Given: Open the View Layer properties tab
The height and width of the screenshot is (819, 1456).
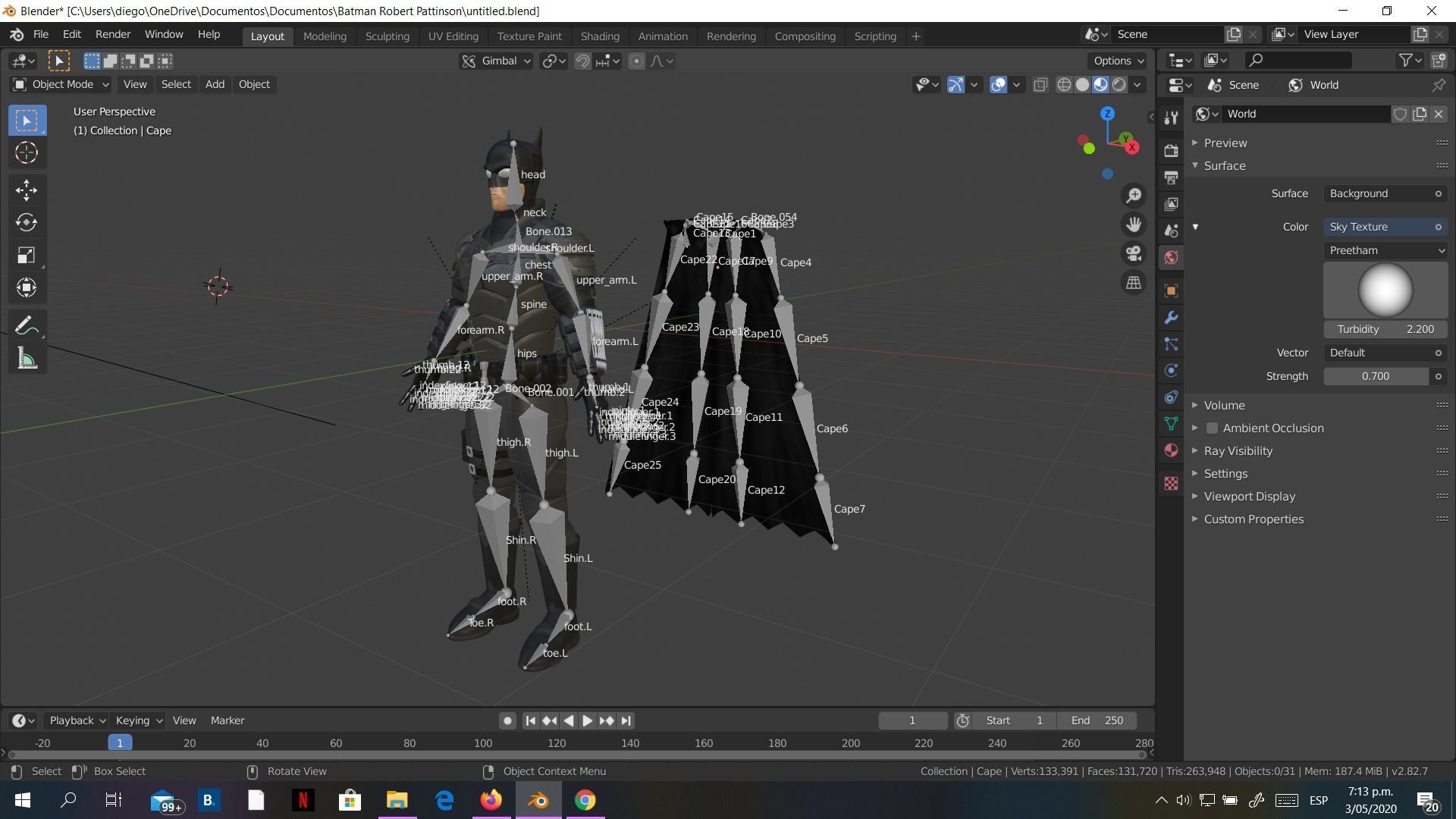Looking at the screenshot, I should click(x=1171, y=204).
